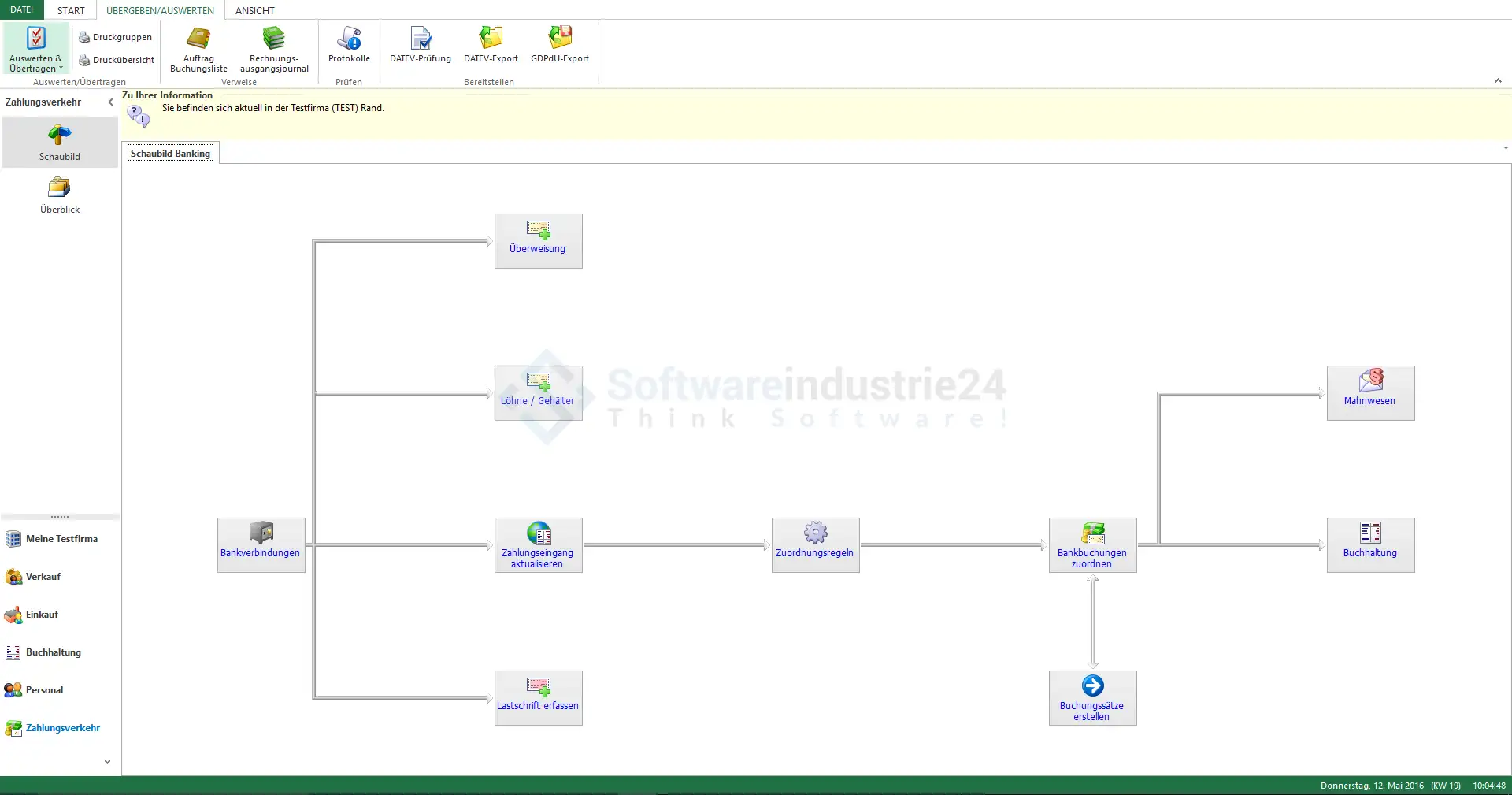Open Lastschrift erfassen node

pyautogui.click(x=538, y=697)
